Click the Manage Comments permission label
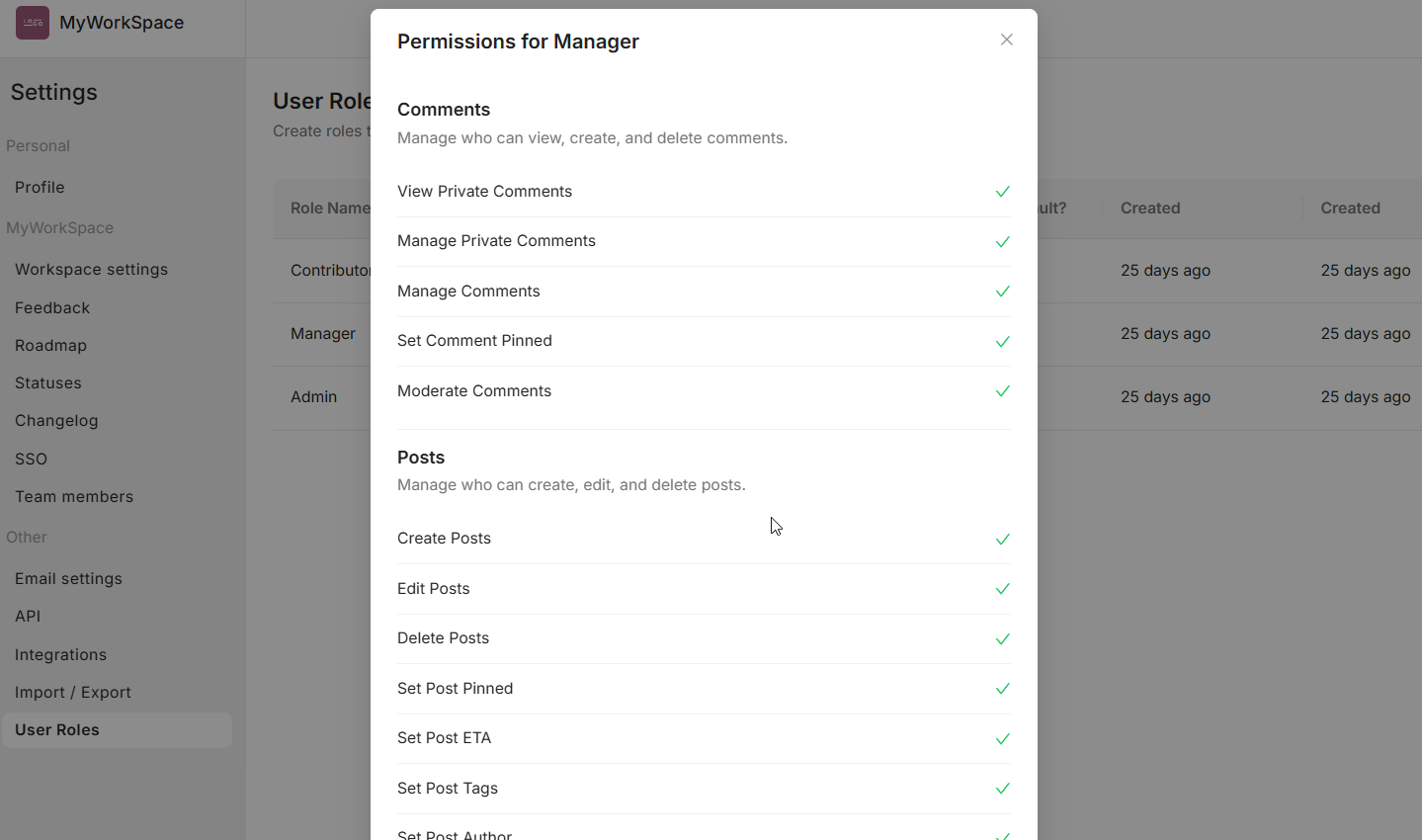The image size is (1422, 840). point(468,291)
